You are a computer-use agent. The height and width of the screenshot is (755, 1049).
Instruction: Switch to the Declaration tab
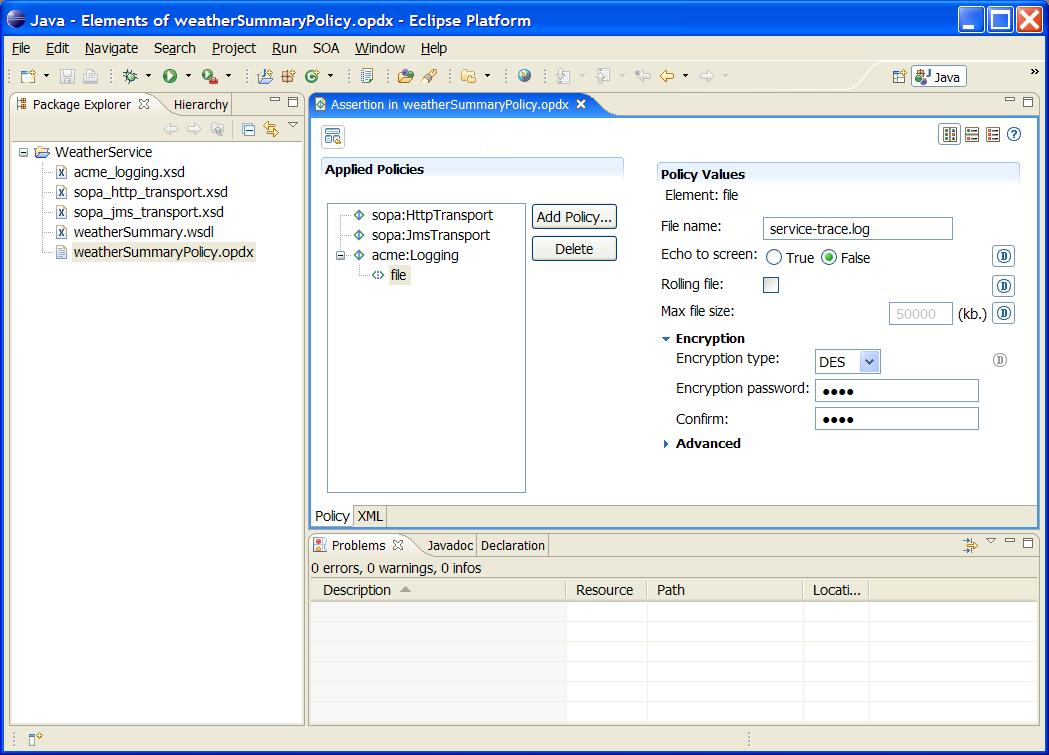click(512, 546)
